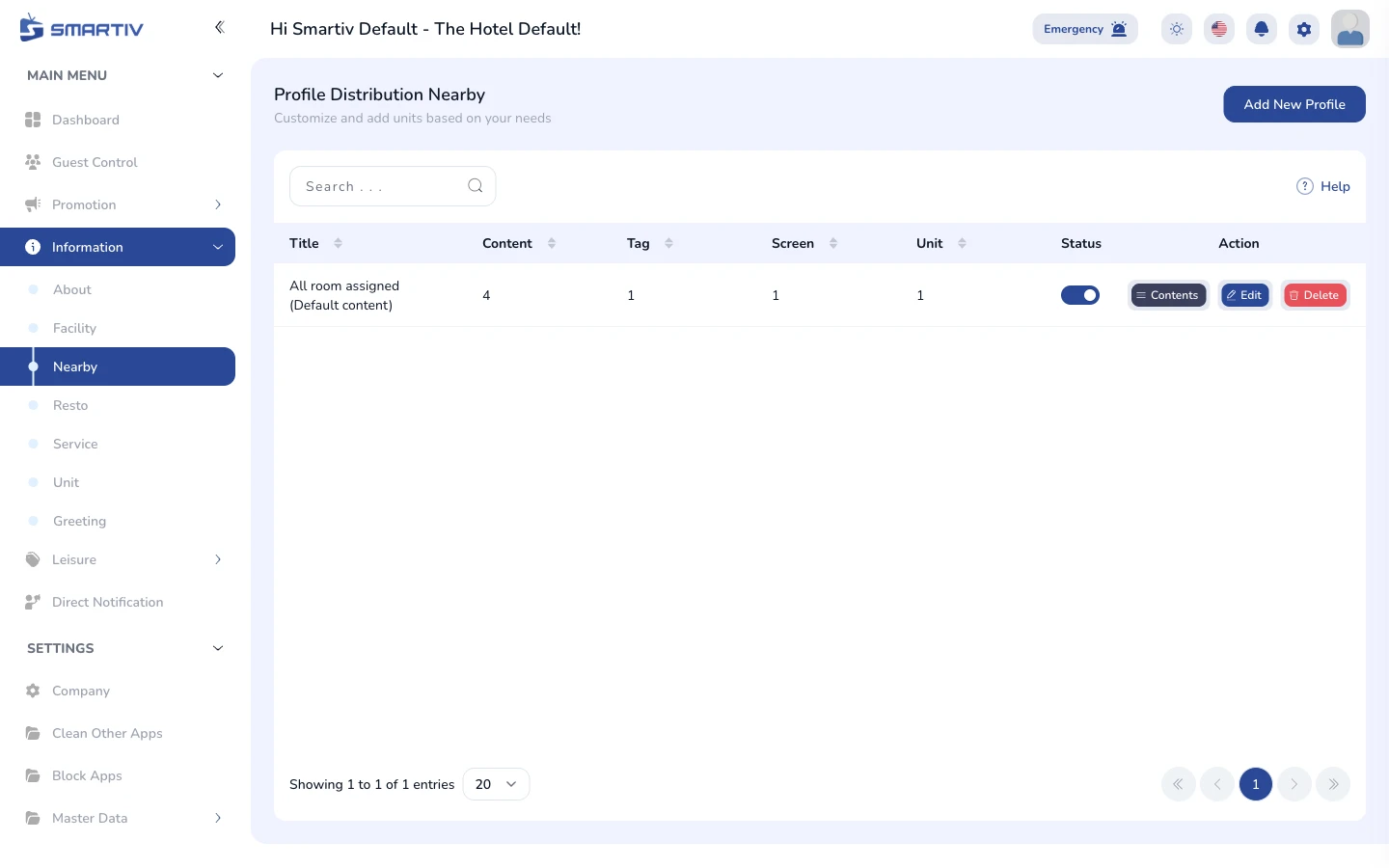Screen dimensions: 1389x868
Task: Click the Company label text
Action: pos(81,691)
